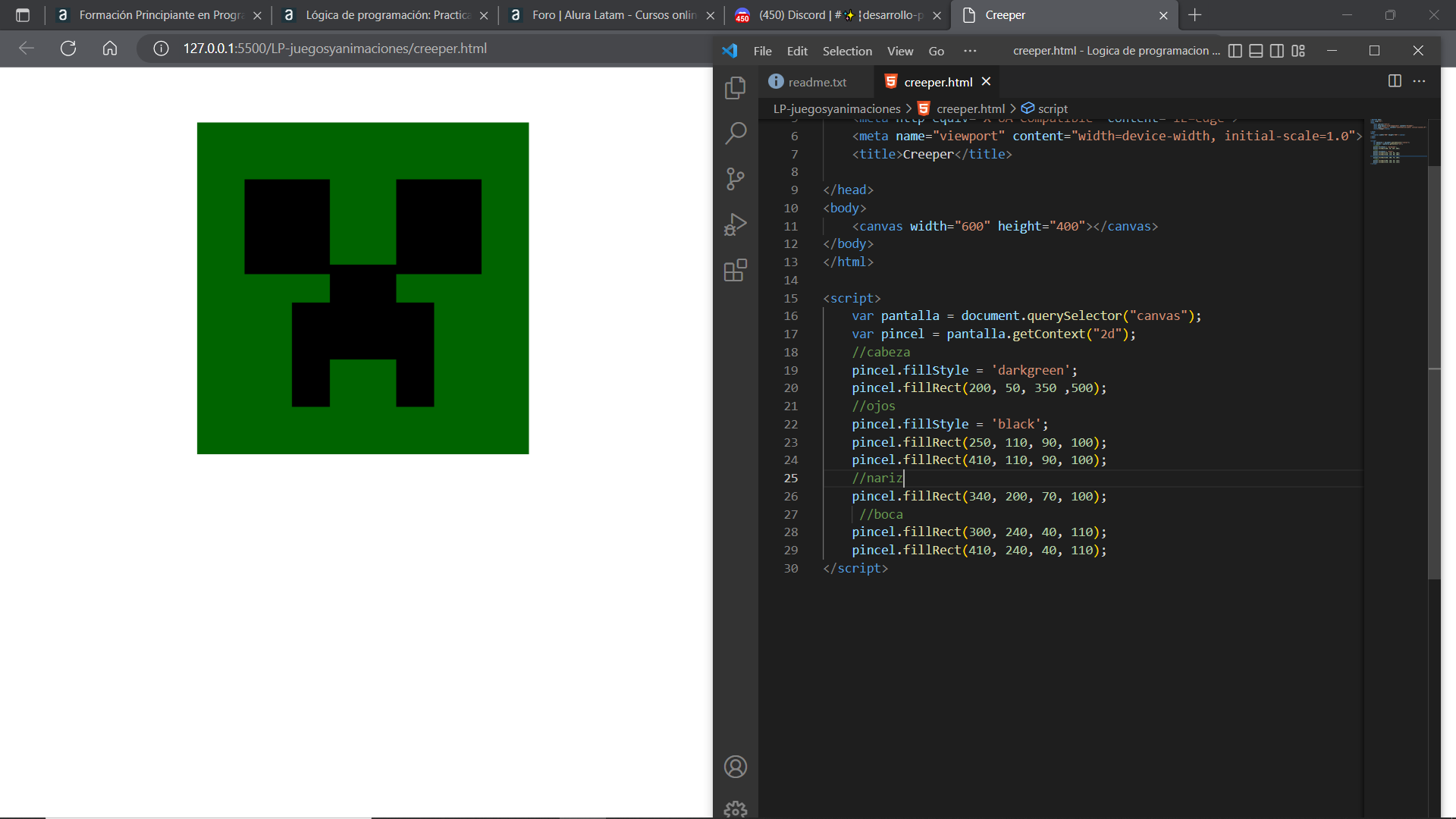
Task: Open the View menu
Action: tap(900, 51)
